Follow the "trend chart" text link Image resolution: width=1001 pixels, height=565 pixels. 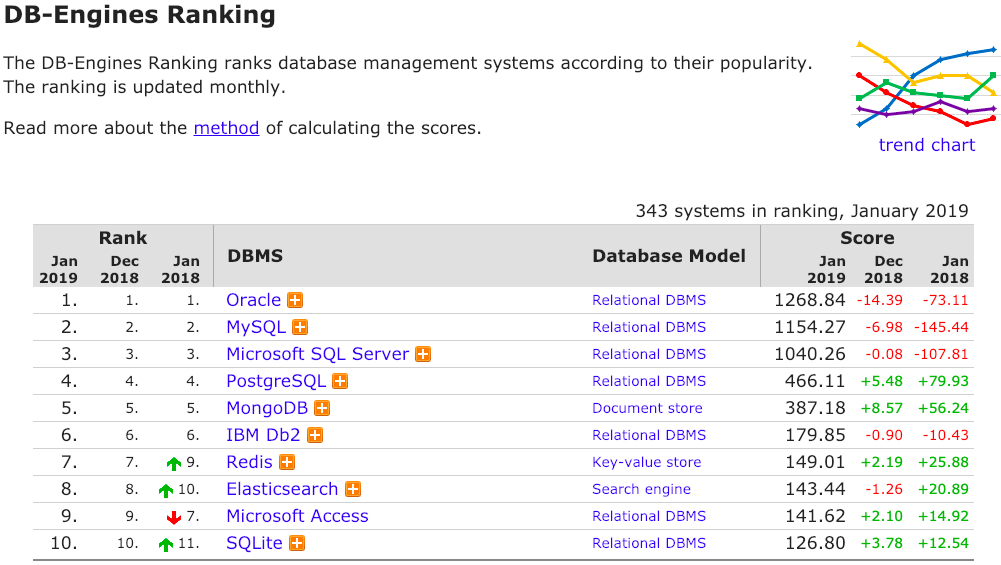(x=926, y=145)
